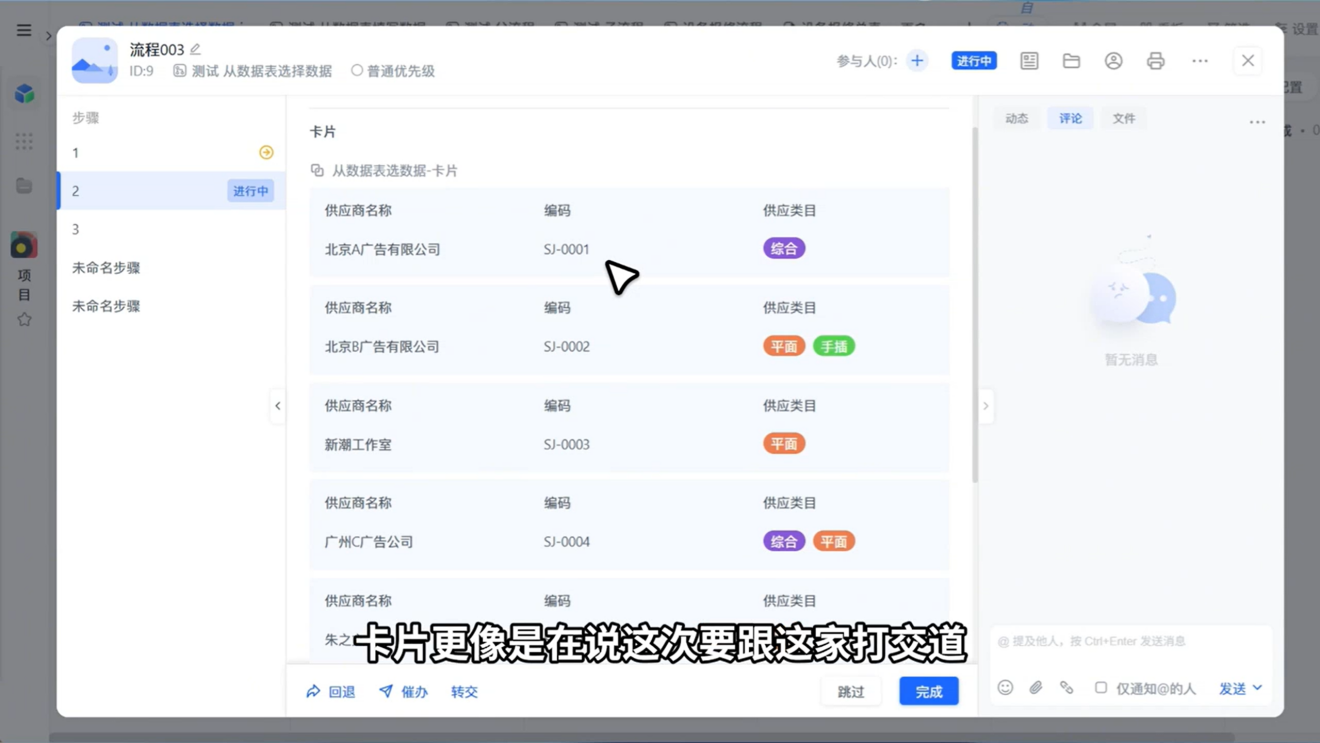Edit the 流程003 title pencil icon
This screenshot has height=743, width=1320.
pos(196,49)
